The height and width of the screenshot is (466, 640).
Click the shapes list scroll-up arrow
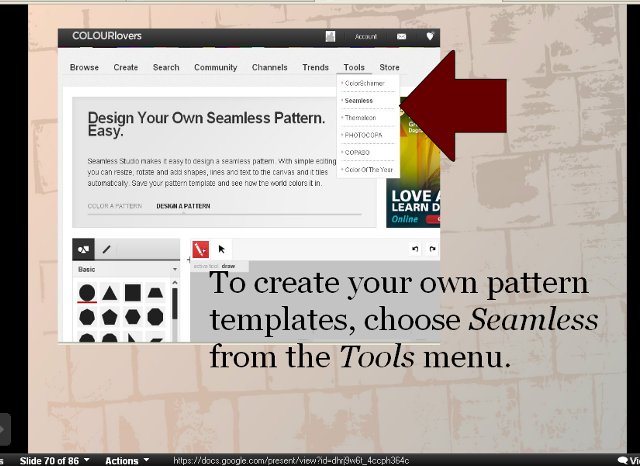point(175,282)
